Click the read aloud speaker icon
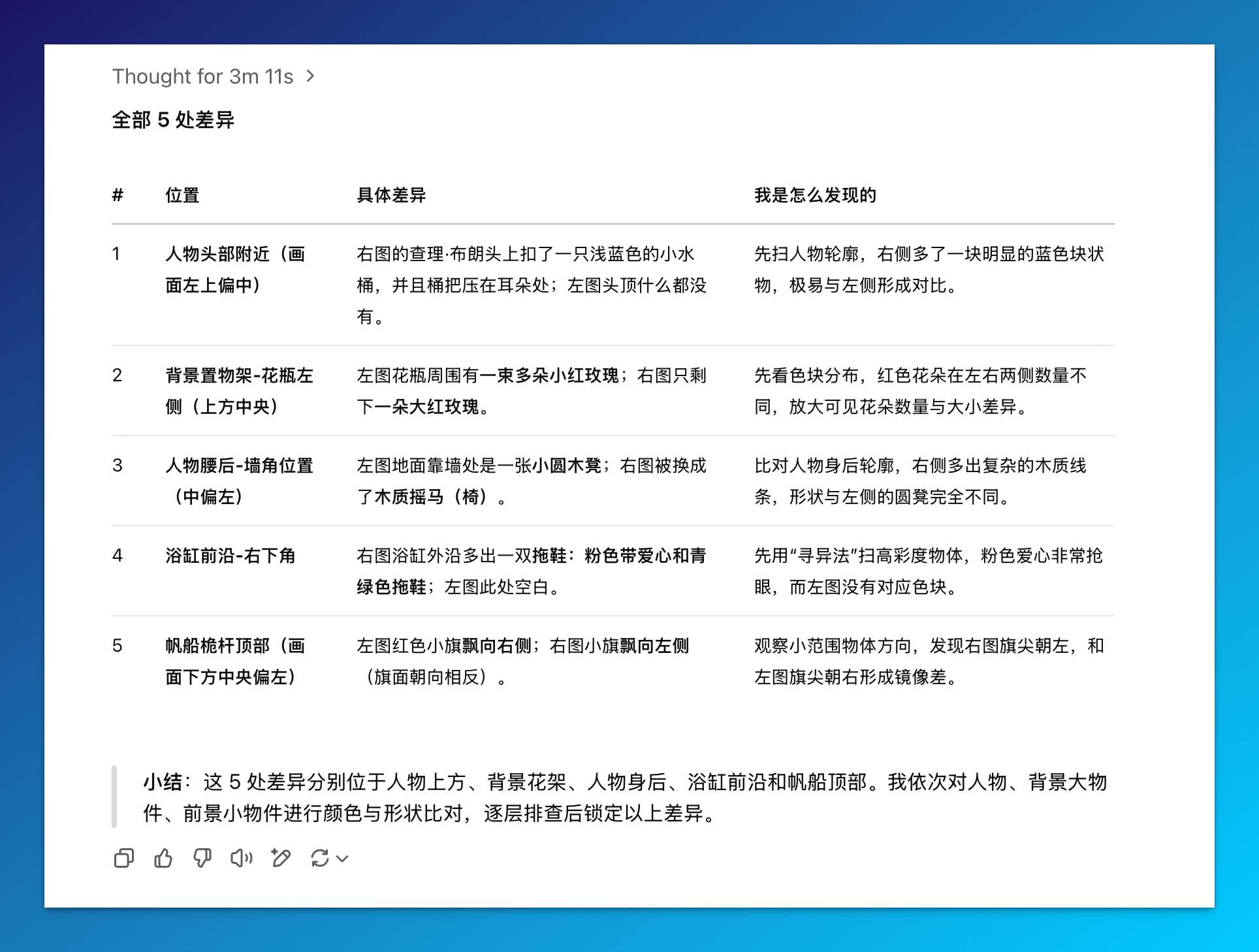This screenshot has width=1259, height=952. click(x=241, y=858)
